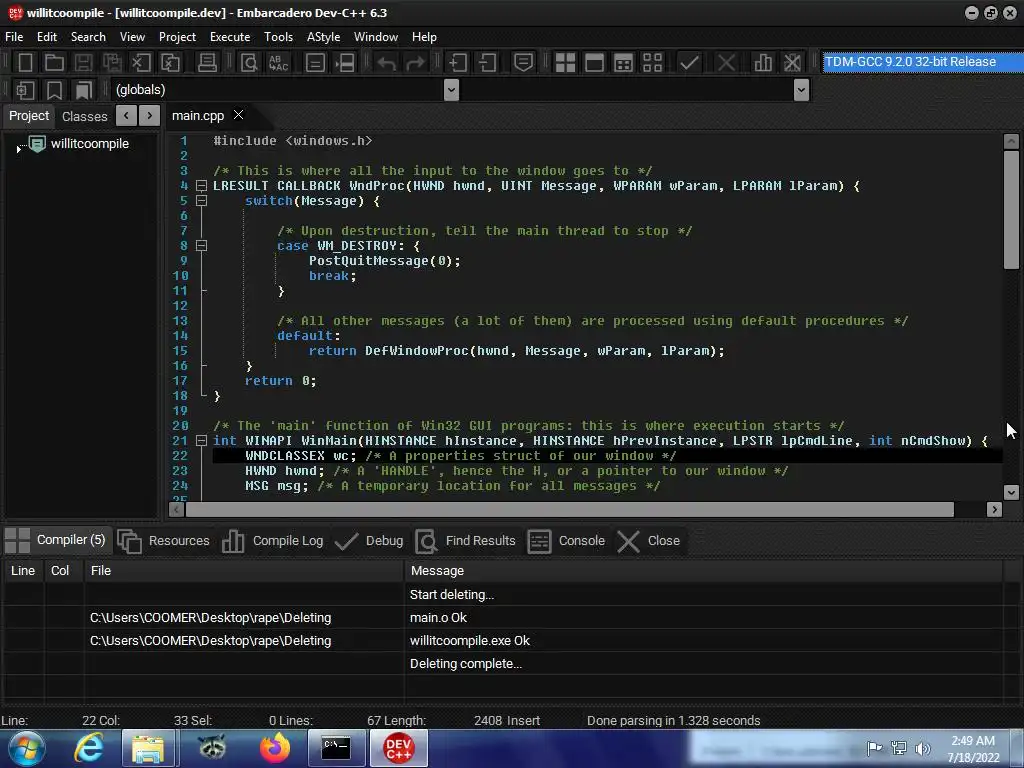Image resolution: width=1024 pixels, height=768 pixels.
Task: Open the Resources bottom tab
Action: coord(164,541)
